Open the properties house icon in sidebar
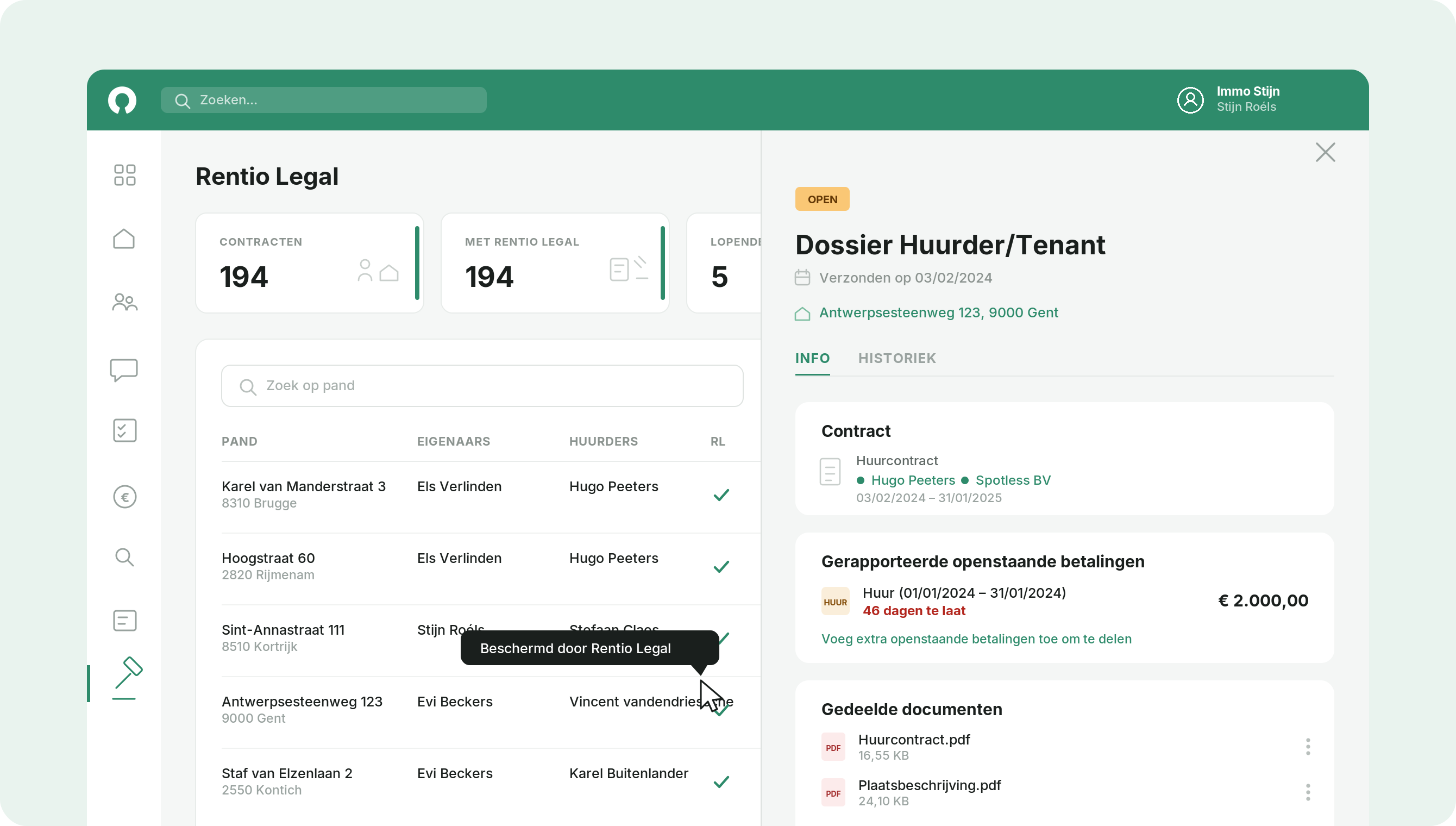Viewport: 1456px width, 826px height. click(x=124, y=238)
